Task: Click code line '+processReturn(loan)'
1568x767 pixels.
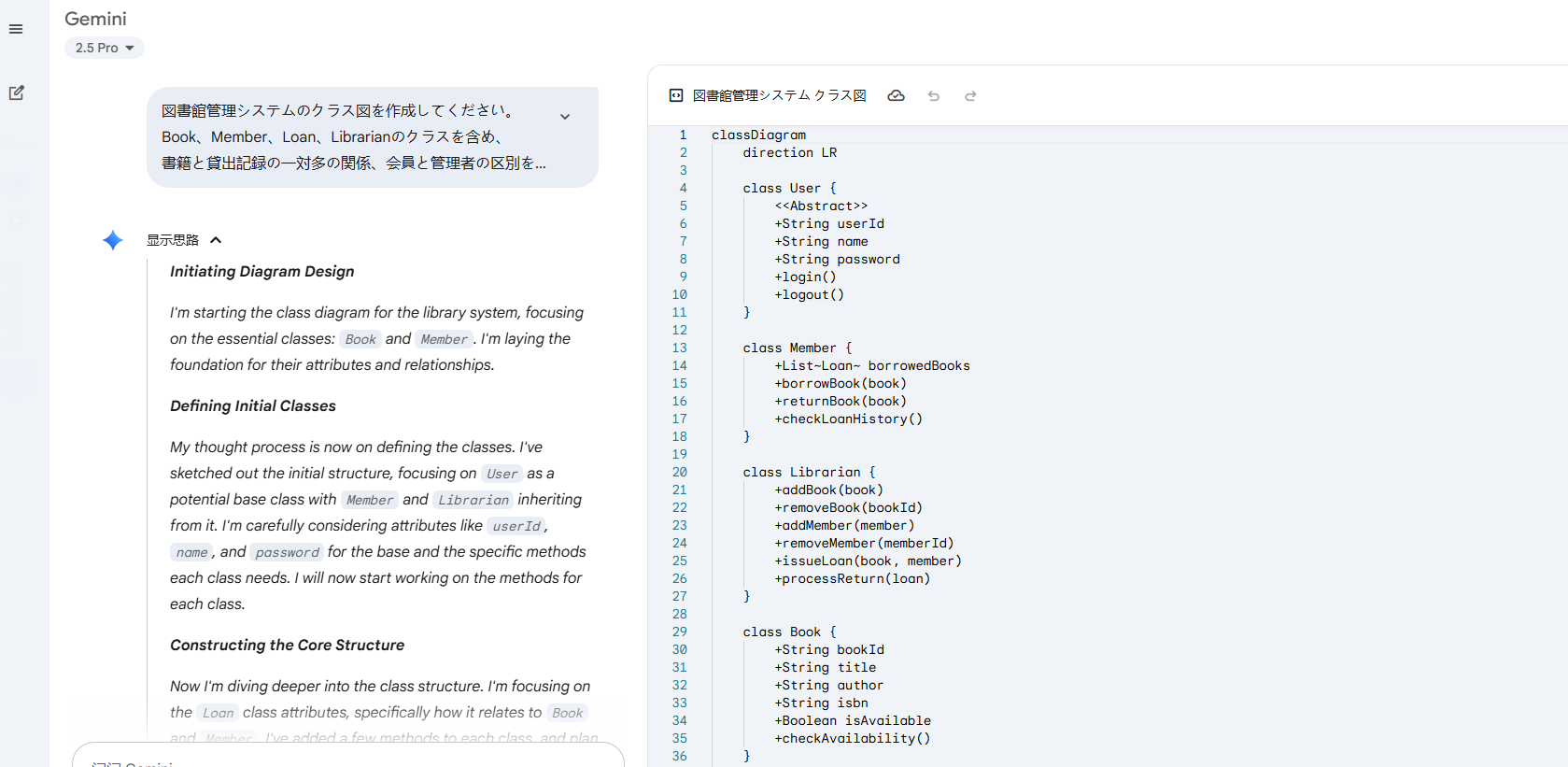Action: tap(853, 578)
